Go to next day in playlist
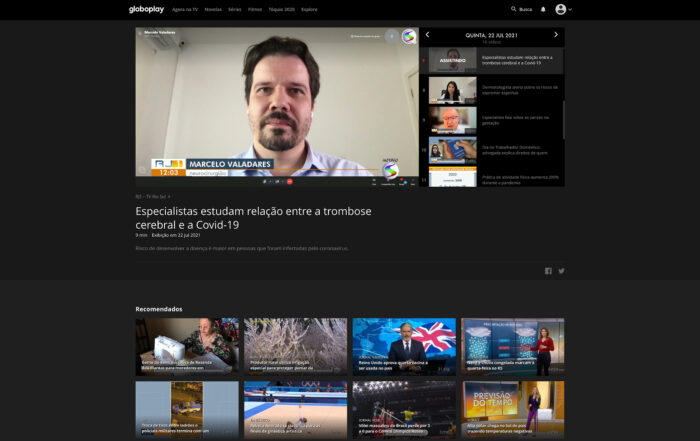 pyautogui.click(x=556, y=35)
